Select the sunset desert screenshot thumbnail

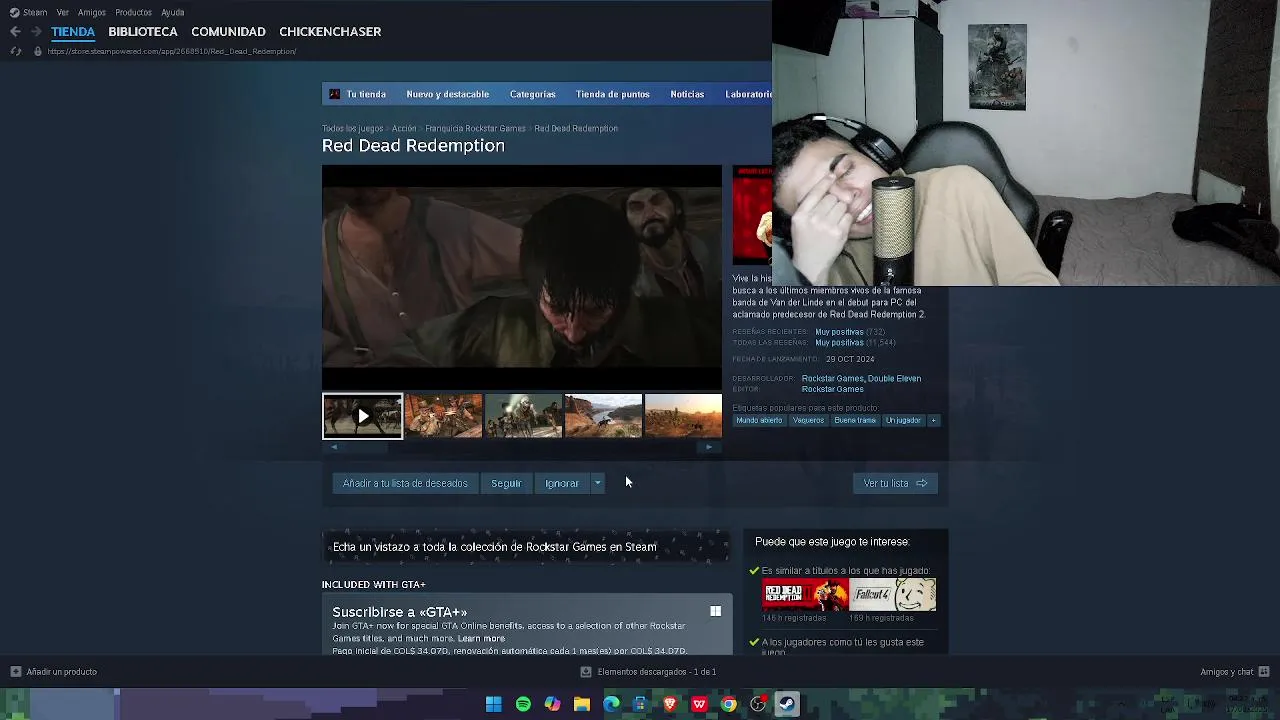[683, 416]
